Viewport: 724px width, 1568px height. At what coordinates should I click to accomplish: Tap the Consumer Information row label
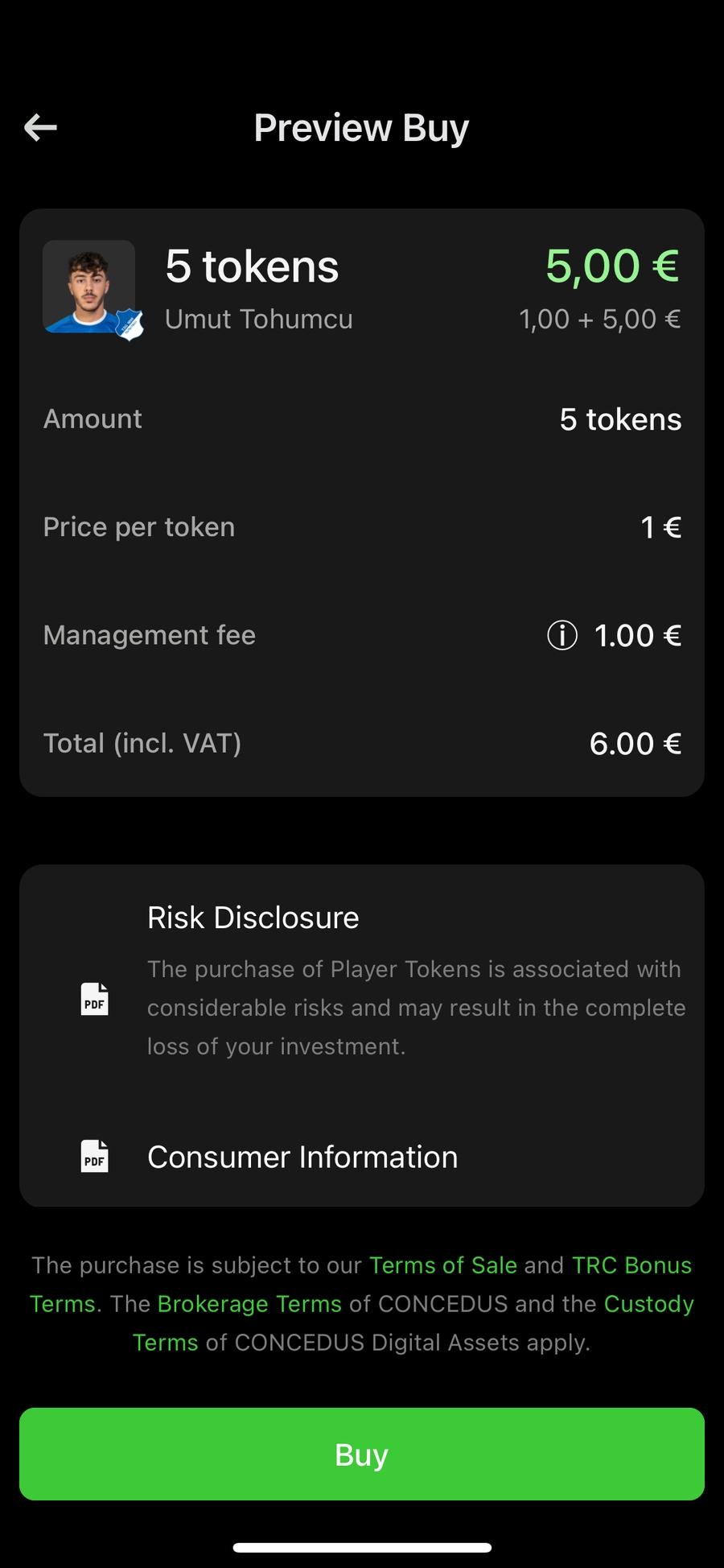pos(302,1157)
